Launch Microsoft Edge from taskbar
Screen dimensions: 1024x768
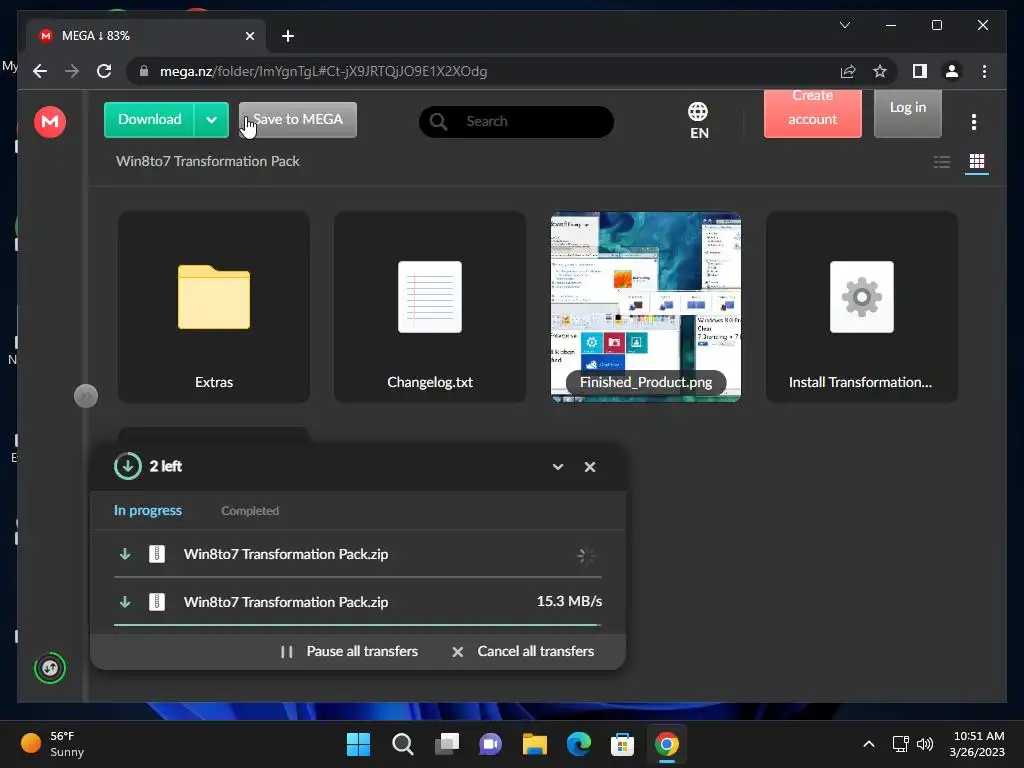pyautogui.click(x=579, y=744)
